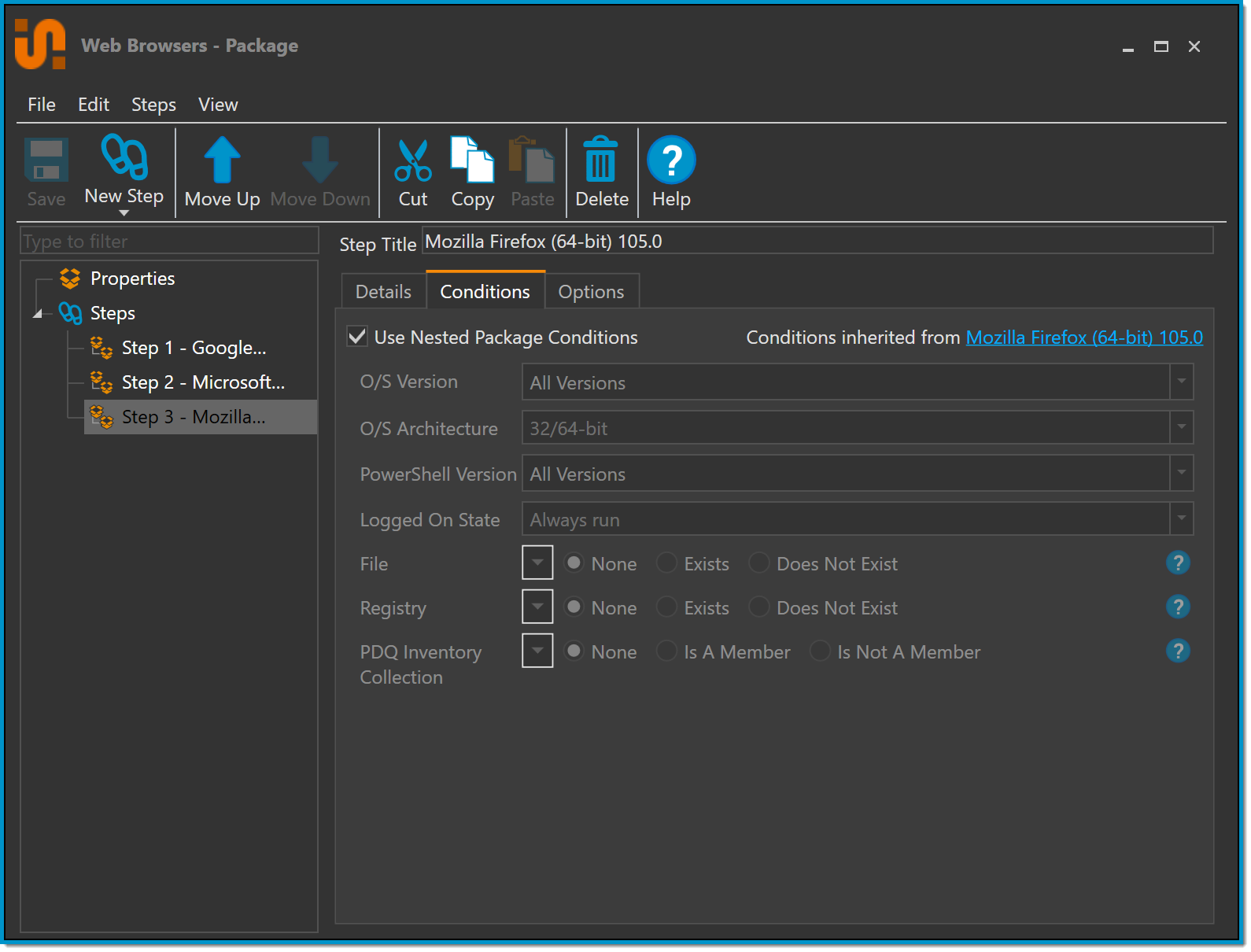Select Step 2 - Microsoft in tree
Viewport: 1251px width, 952px height.
(x=203, y=382)
